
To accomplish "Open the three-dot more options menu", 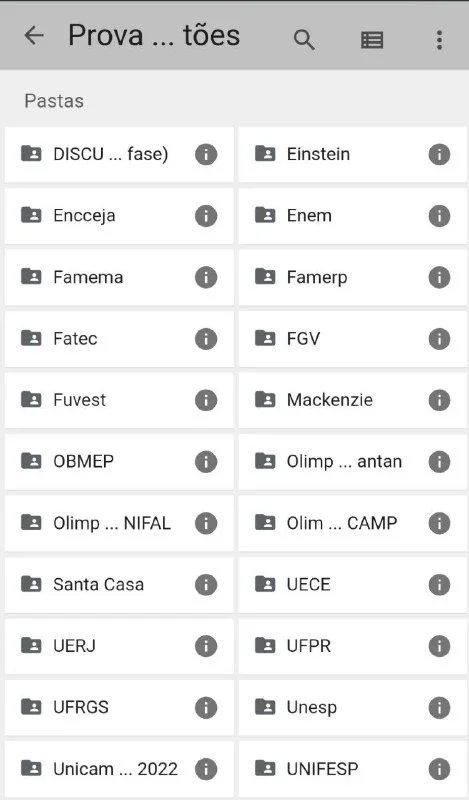I will point(439,39).
